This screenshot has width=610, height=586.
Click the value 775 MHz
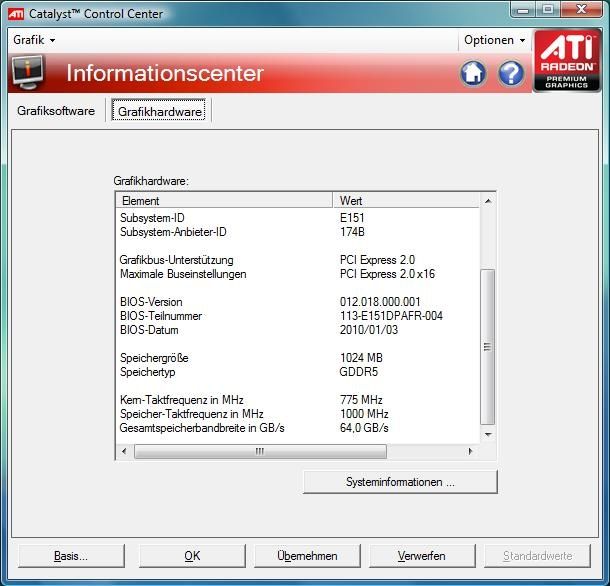click(x=361, y=400)
